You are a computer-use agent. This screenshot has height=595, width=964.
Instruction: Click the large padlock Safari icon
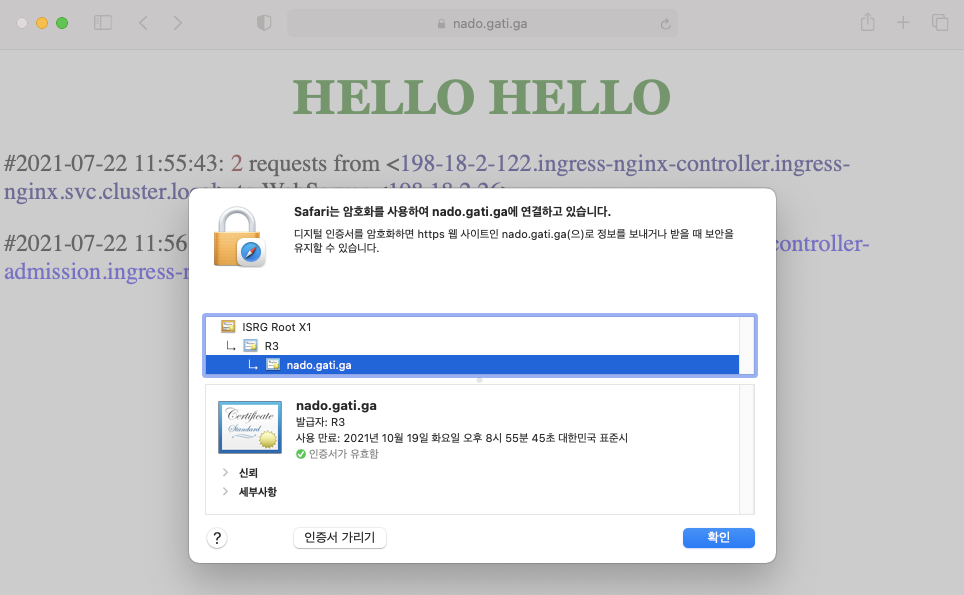[240, 237]
